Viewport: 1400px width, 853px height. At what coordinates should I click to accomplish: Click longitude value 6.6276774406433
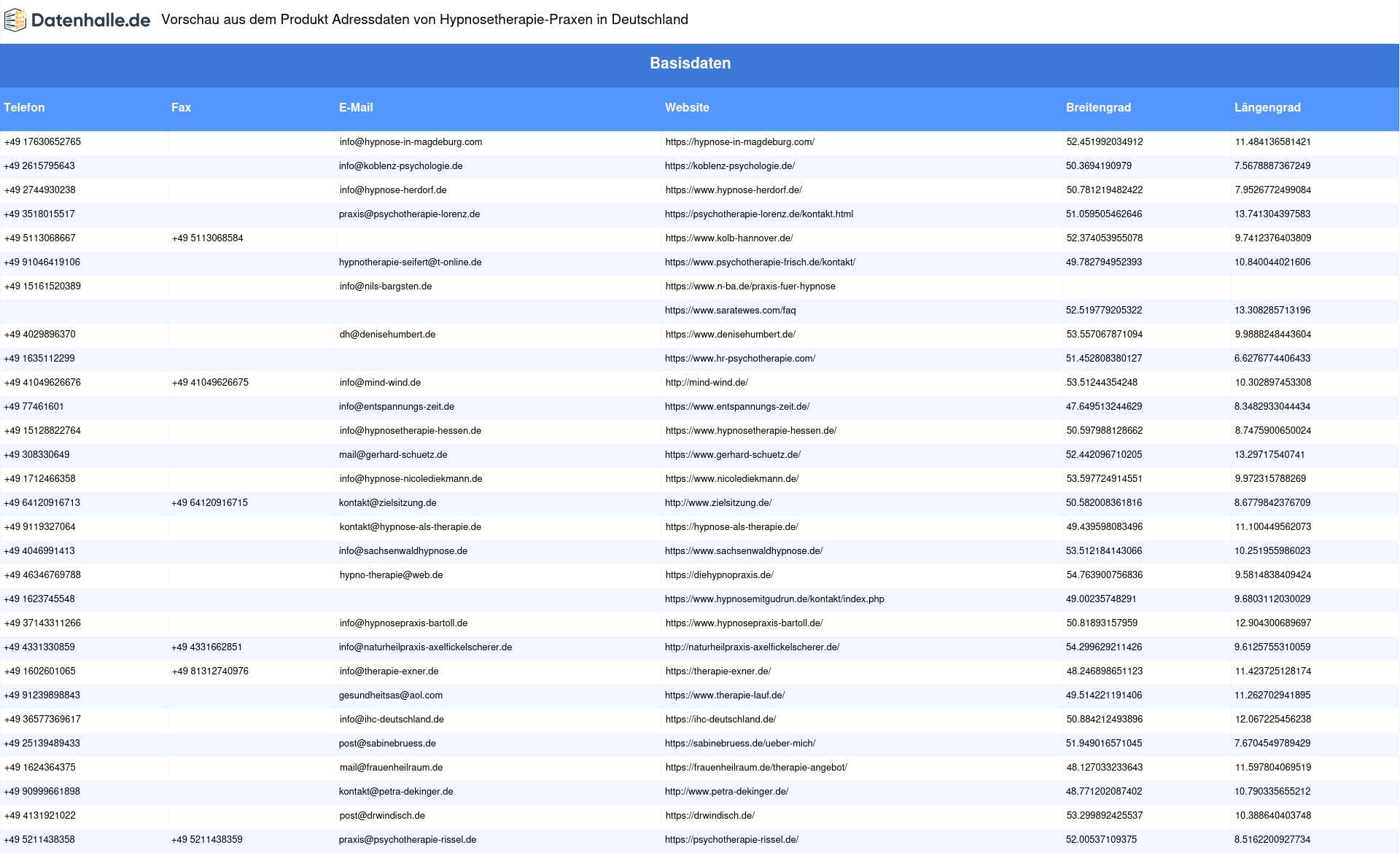(x=1272, y=359)
